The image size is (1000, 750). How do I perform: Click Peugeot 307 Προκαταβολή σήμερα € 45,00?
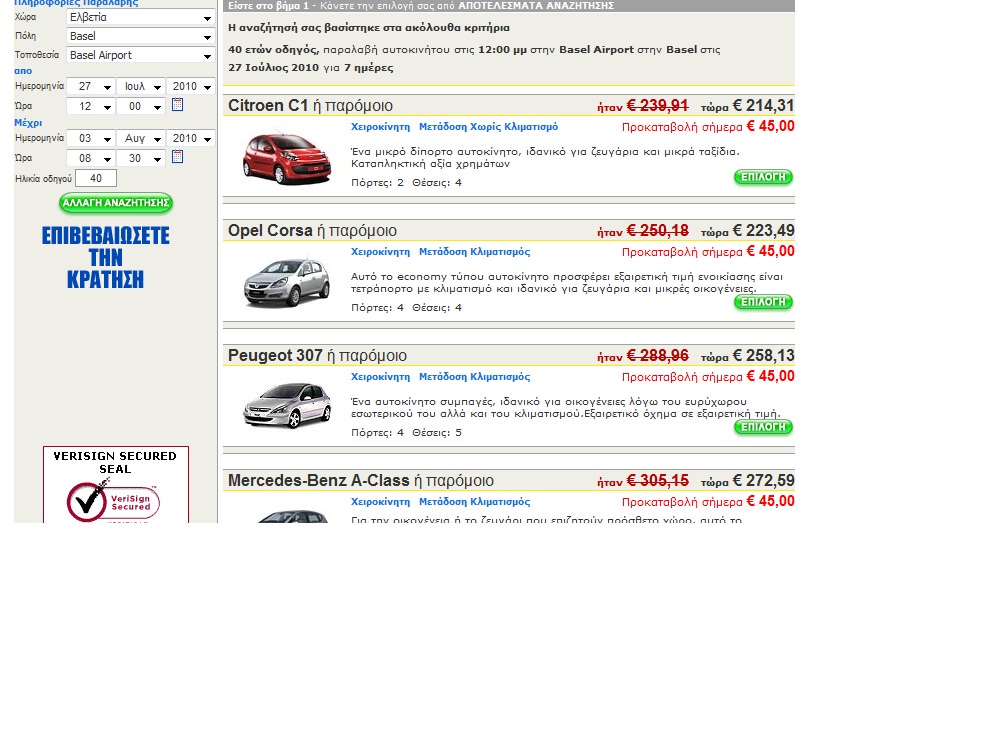(708, 376)
